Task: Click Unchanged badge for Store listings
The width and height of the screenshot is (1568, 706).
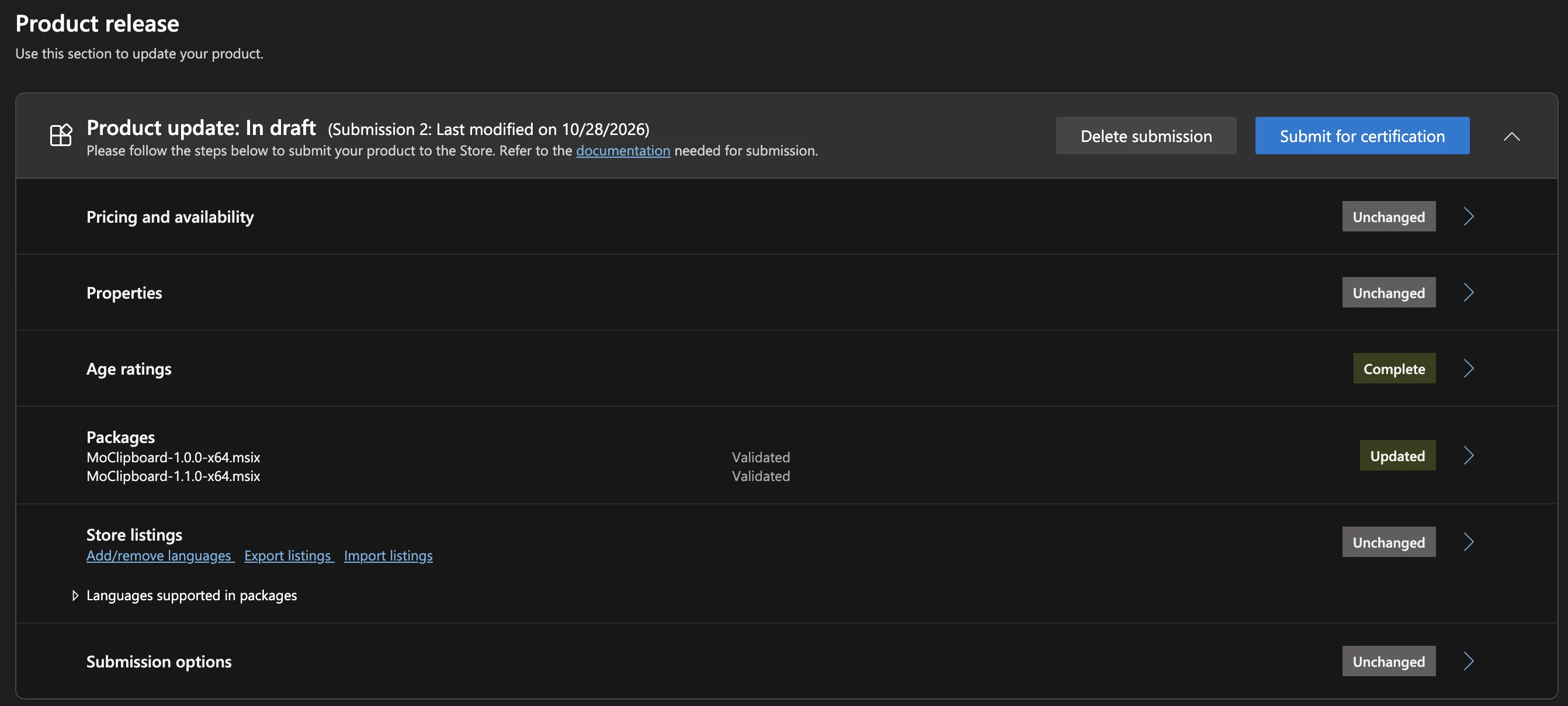Action: pyautogui.click(x=1389, y=542)
